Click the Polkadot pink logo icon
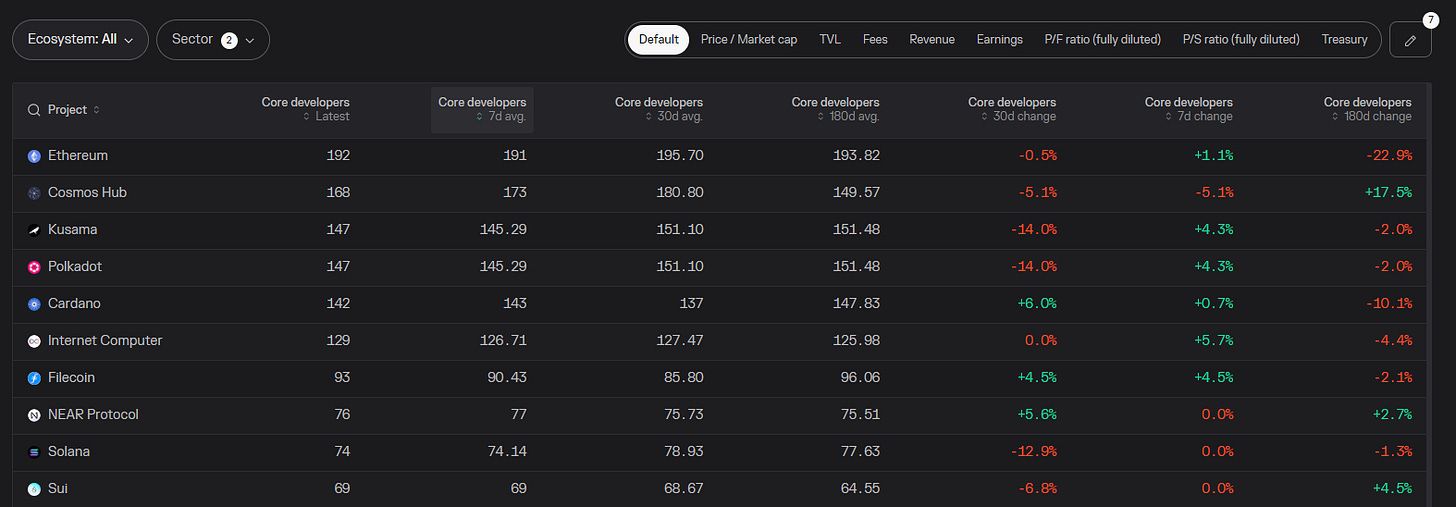Screen dimensions: 1456x507 34,267
